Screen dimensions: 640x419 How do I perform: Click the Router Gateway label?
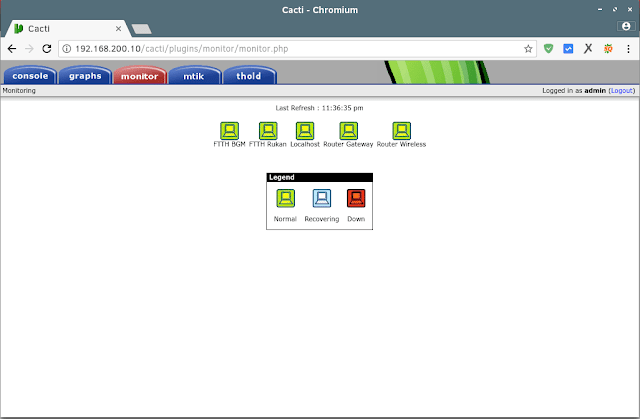348,144
